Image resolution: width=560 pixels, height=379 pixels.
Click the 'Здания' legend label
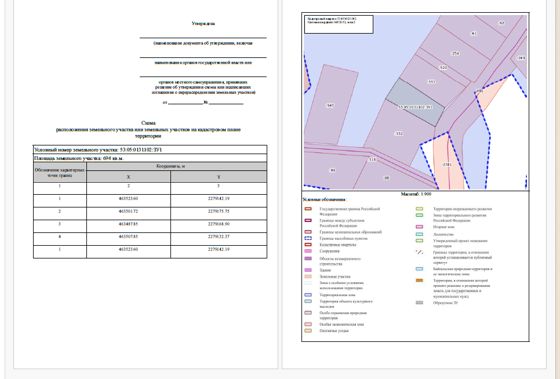pos(325,270)
